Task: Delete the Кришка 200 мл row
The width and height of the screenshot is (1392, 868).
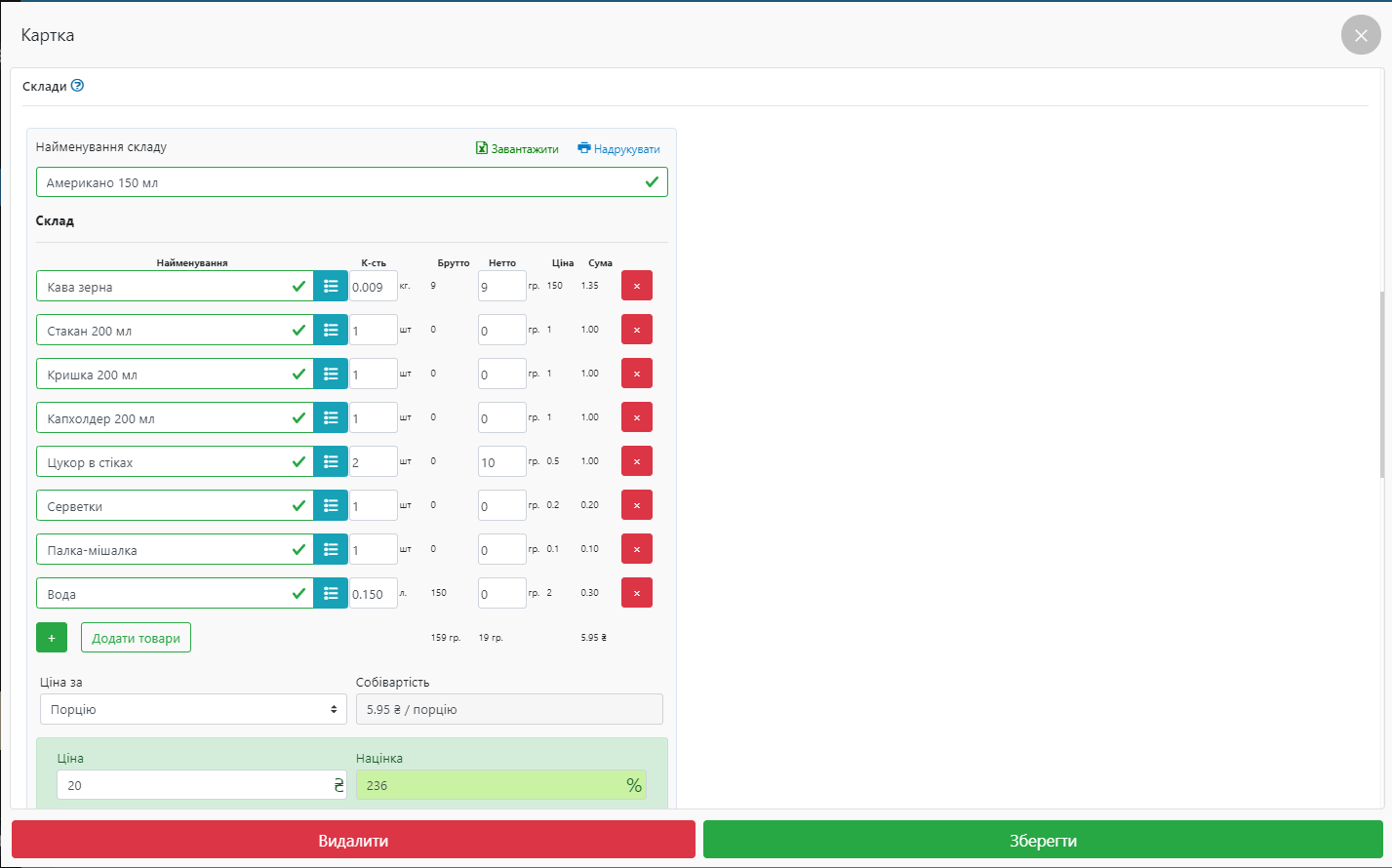Action: point(636,374)
